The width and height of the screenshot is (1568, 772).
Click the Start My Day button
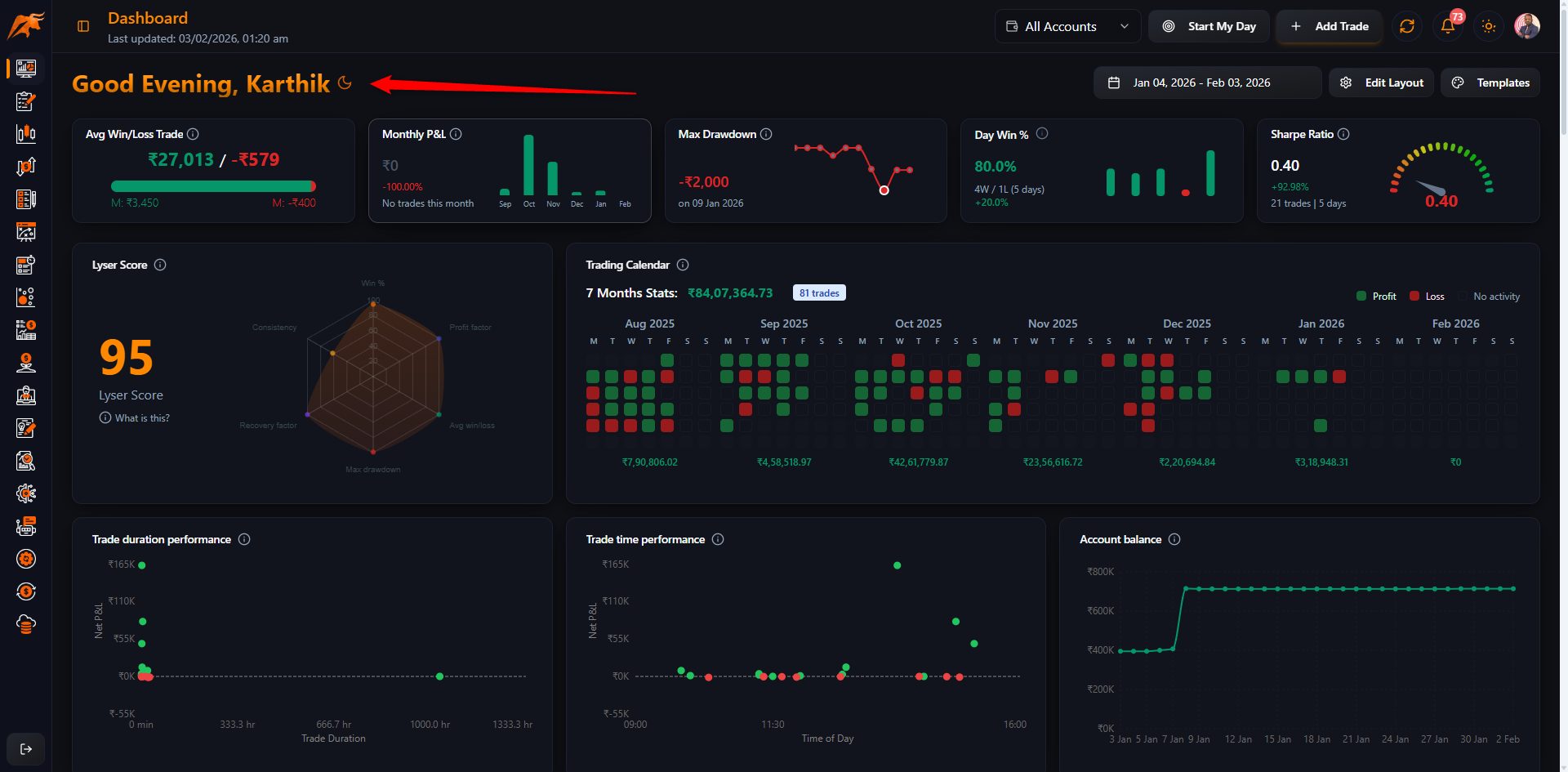pyautogui.click(x=1209, y=26)
